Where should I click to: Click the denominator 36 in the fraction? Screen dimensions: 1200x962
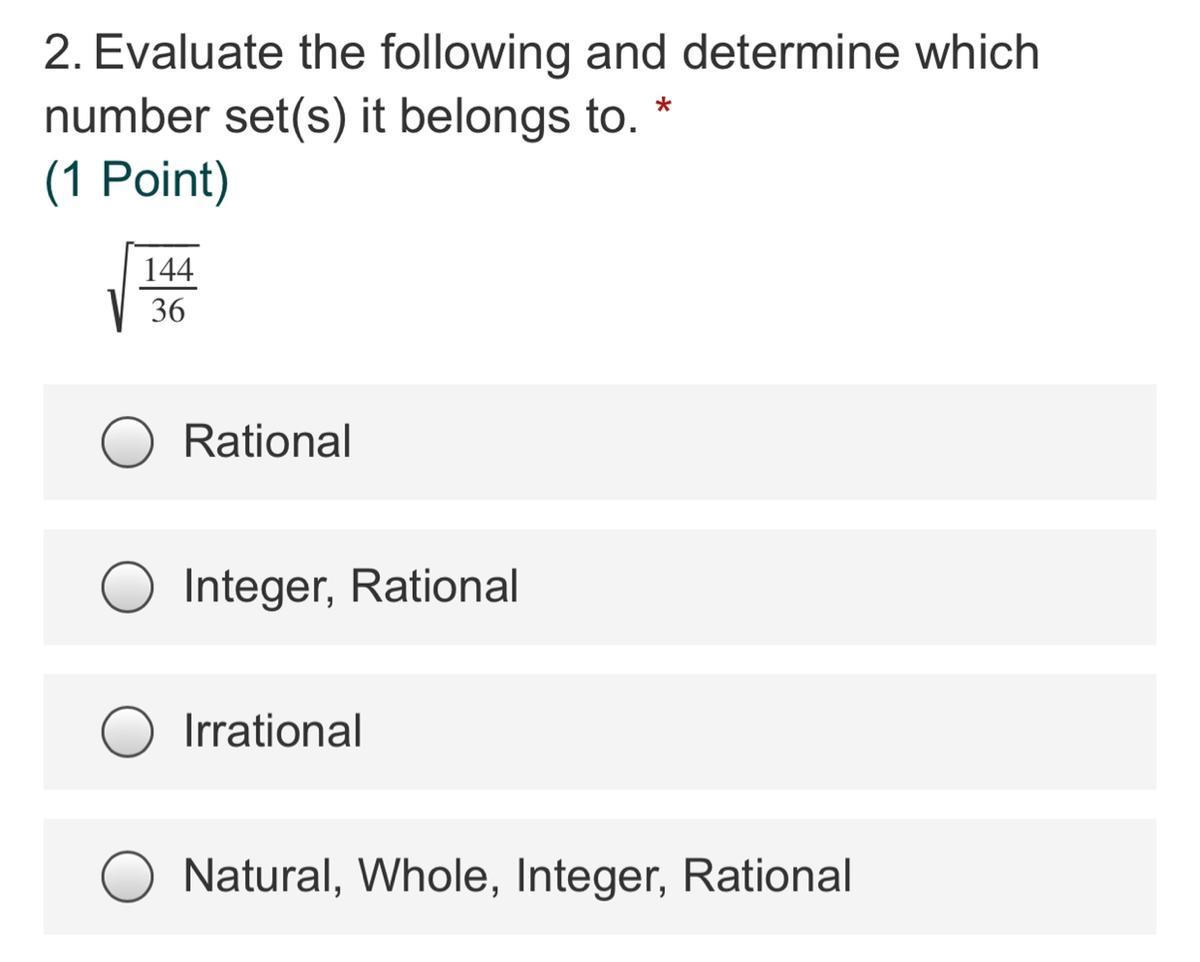point(168,312)
